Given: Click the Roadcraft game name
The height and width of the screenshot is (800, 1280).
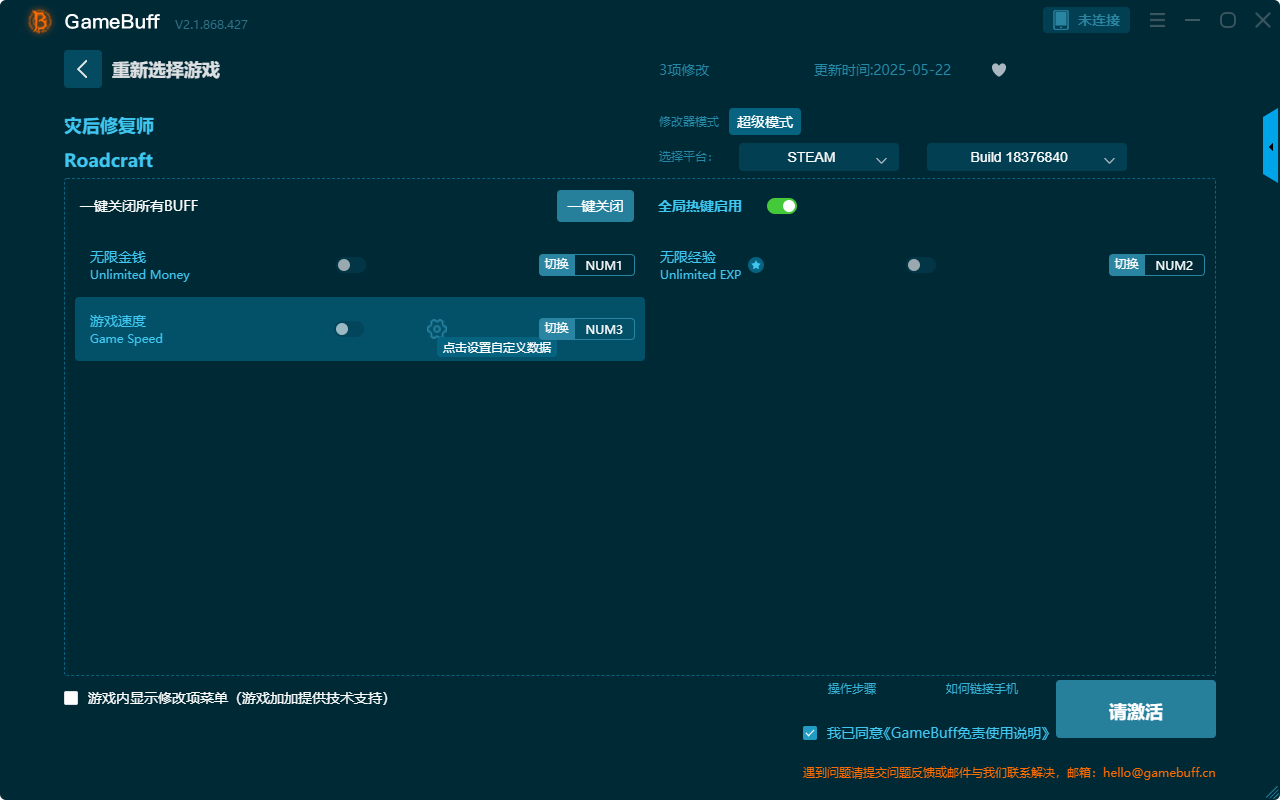Looking at the screenshot, I should click(x=109, y=160).
